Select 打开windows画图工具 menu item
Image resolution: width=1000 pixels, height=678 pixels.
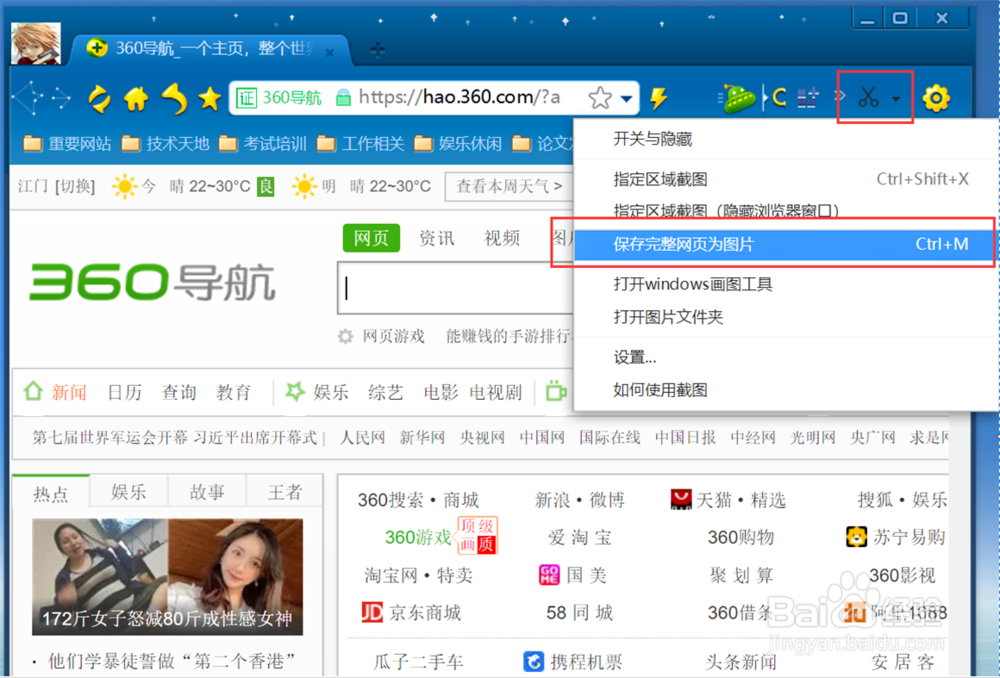(786, 284)
